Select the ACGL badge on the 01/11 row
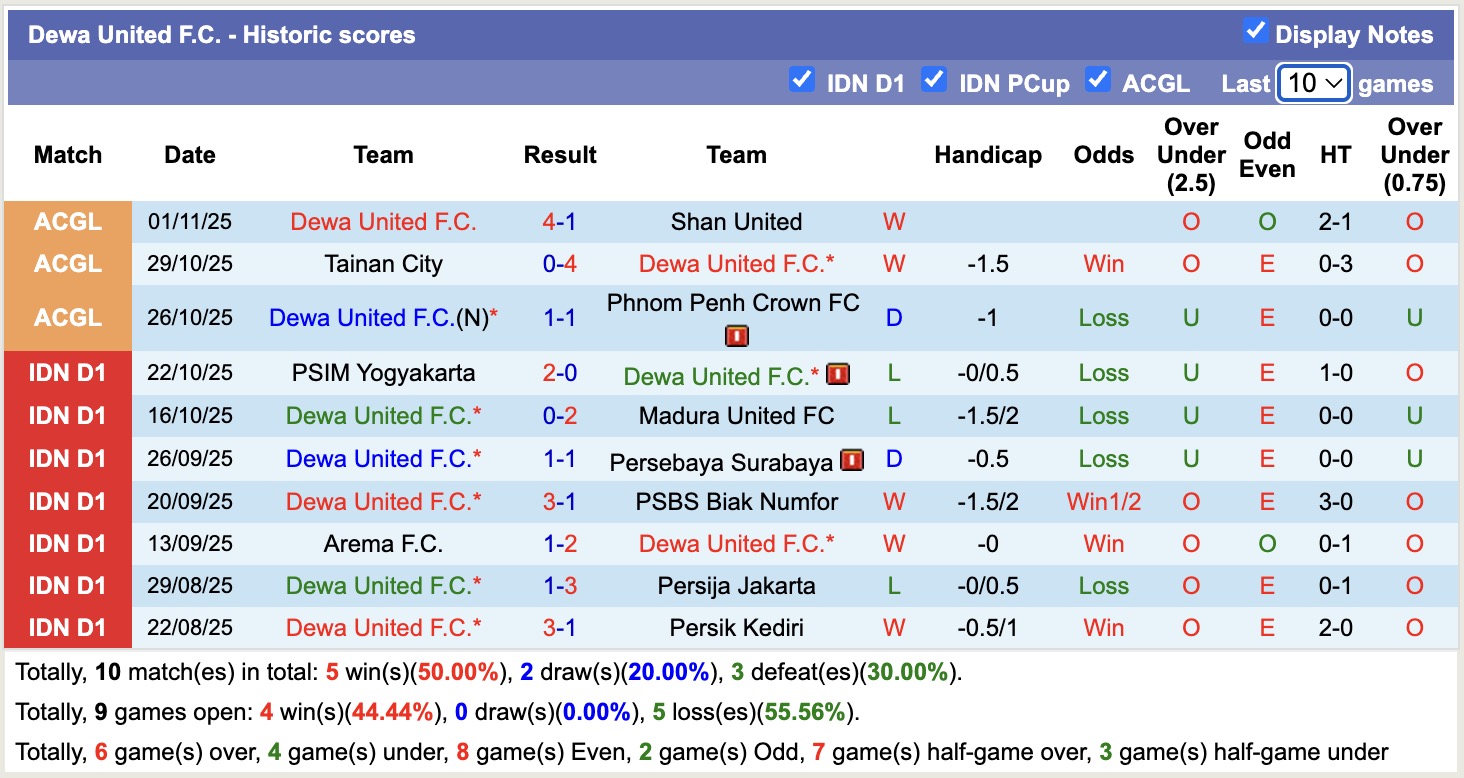 [67, 221]
